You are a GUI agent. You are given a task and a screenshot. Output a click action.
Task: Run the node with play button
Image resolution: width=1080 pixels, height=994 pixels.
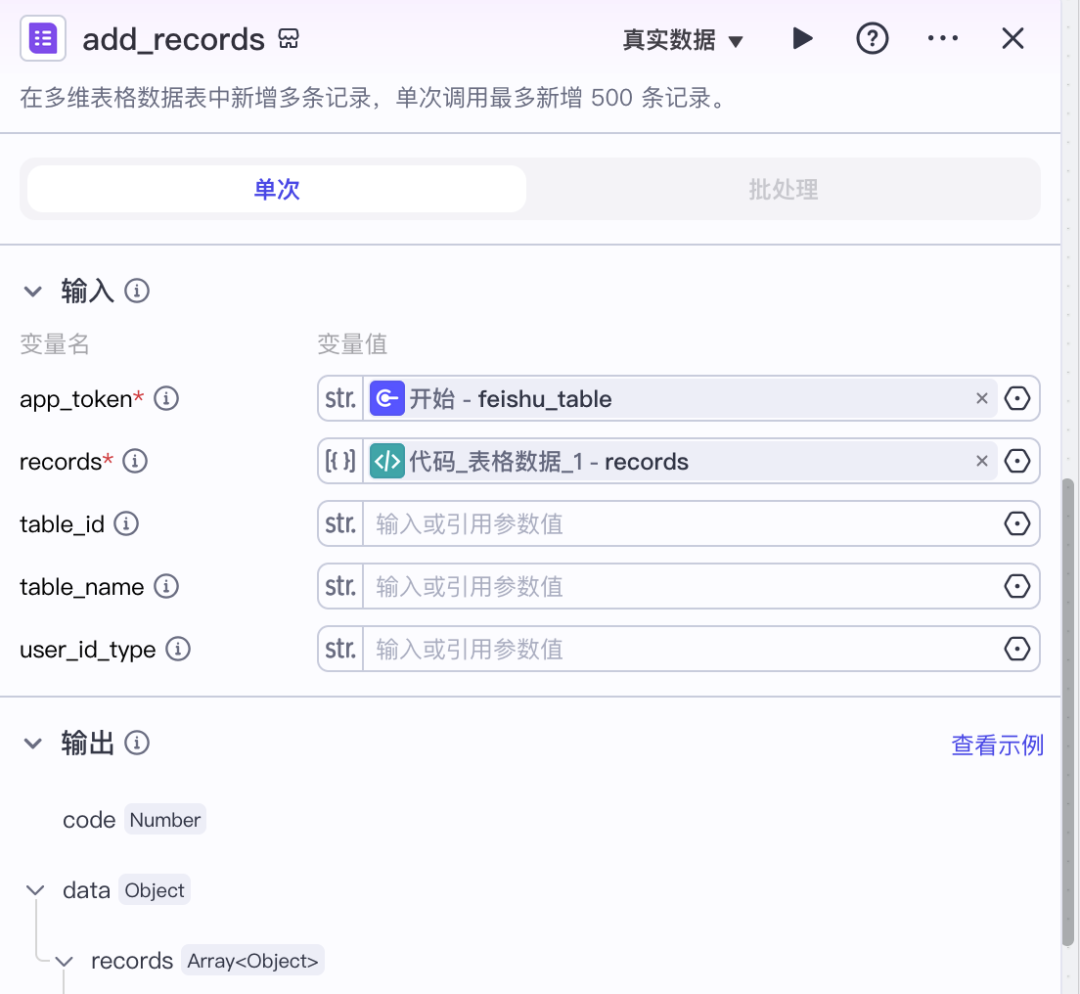[x=802, y=39]
